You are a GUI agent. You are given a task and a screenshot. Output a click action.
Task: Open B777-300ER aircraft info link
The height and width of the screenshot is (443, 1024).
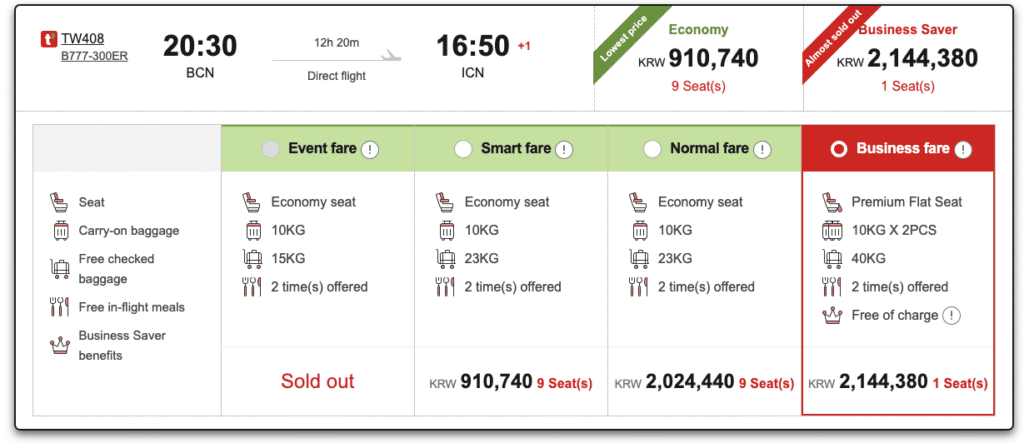point(95,56)
